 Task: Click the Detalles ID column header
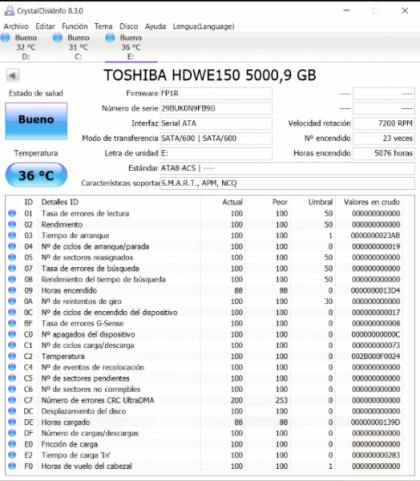pos(60,202)
